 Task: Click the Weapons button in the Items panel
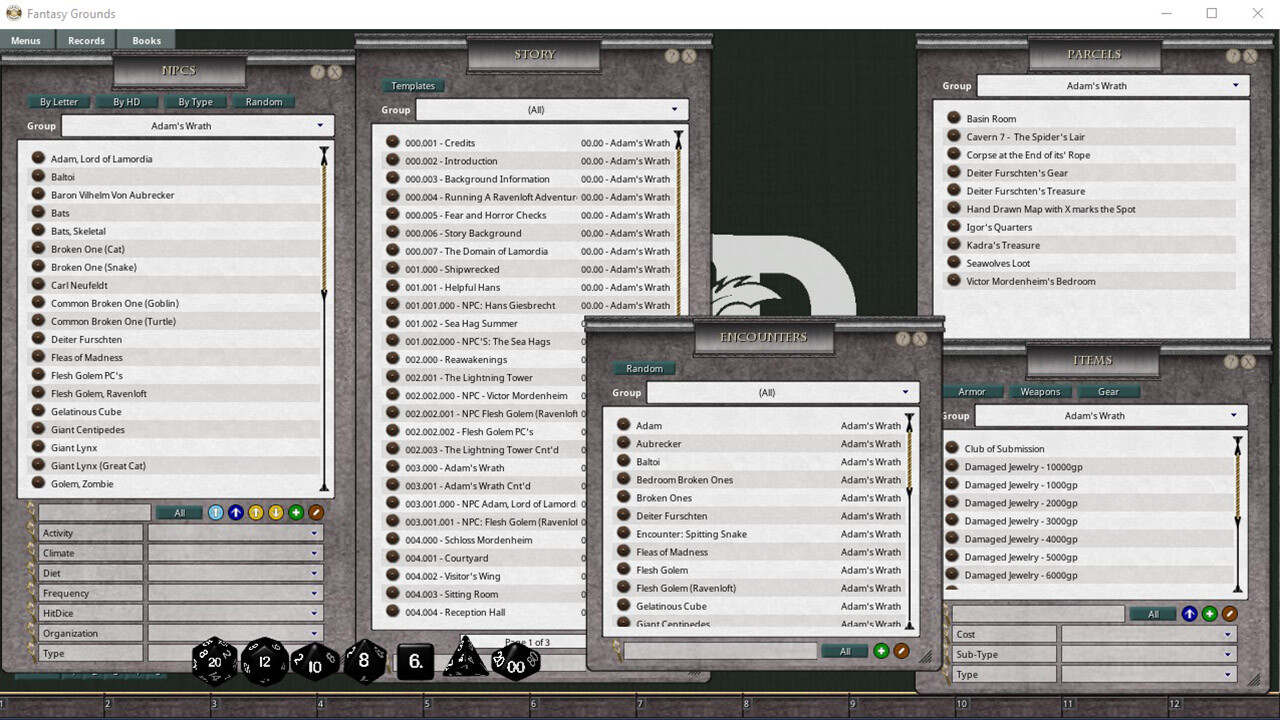pos(1041,392)
